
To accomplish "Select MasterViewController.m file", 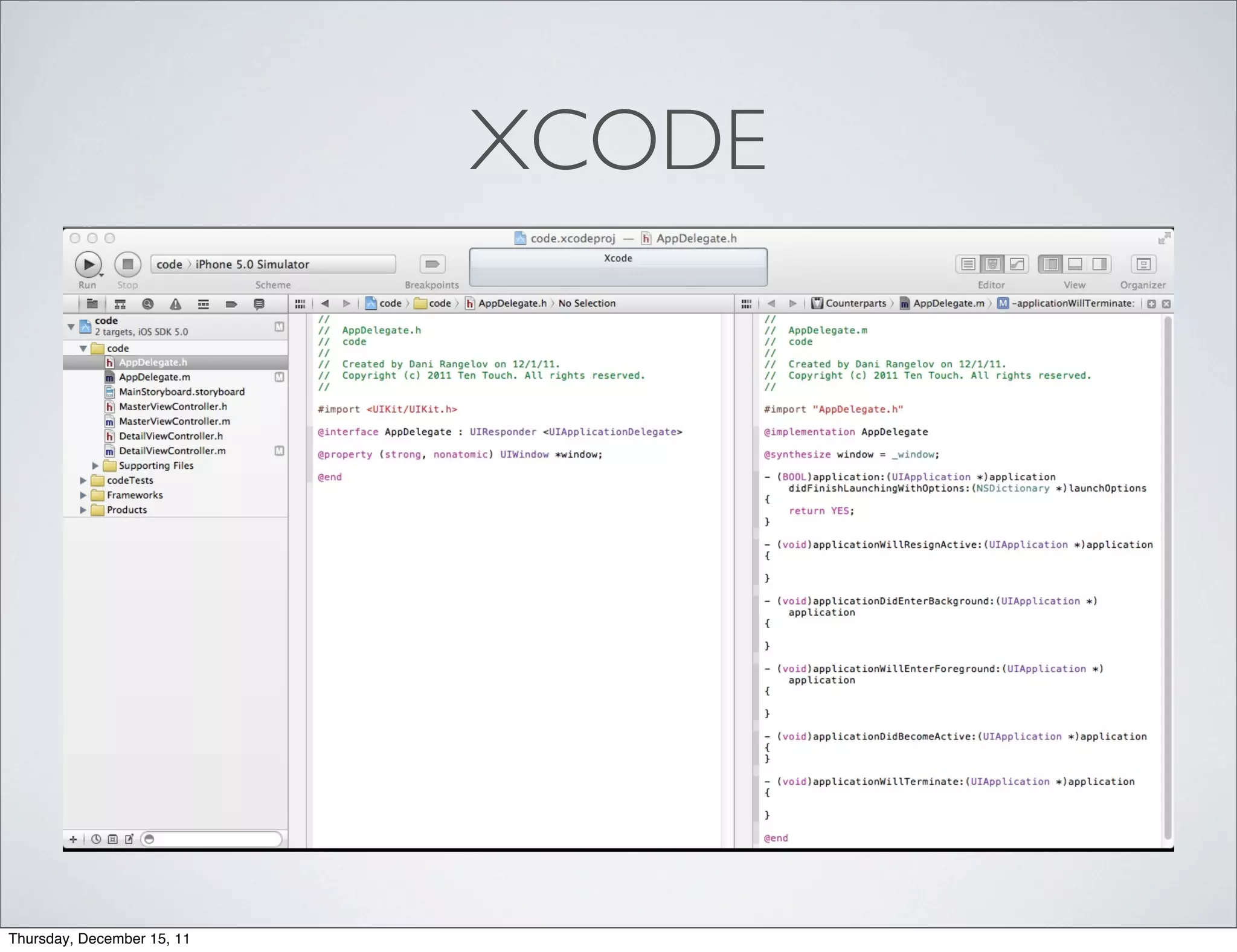I will coord(175,422).
